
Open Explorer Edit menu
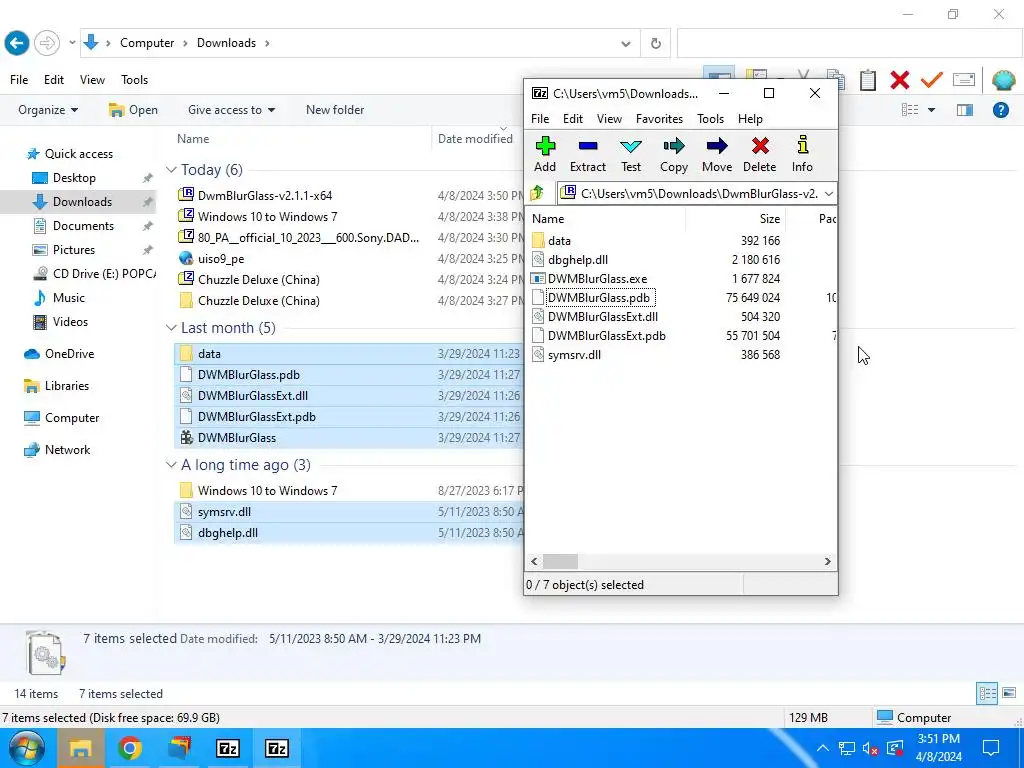coord(54,80)
